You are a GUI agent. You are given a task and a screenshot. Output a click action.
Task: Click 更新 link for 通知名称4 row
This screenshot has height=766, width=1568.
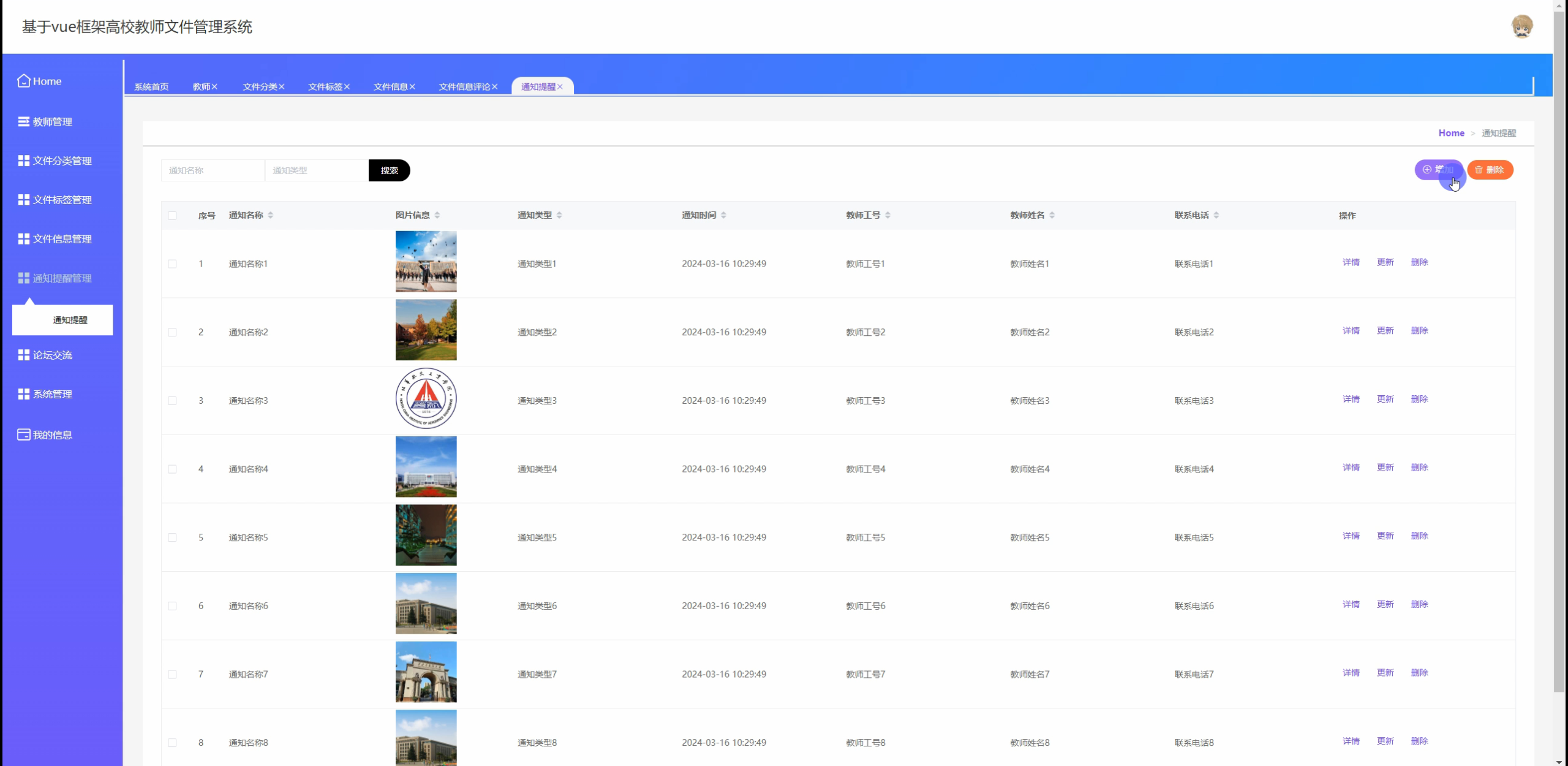click(x=1385, y=468)
